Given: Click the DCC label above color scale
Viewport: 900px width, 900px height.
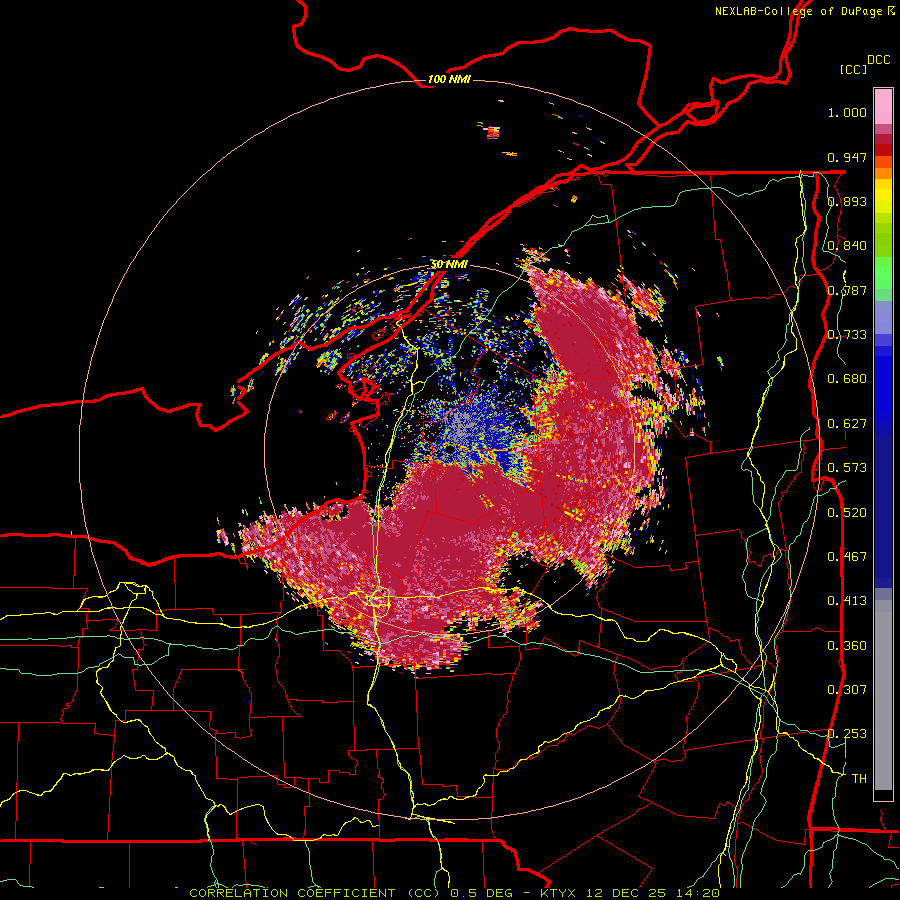Looking at the screenshot, I should [878, 60].
